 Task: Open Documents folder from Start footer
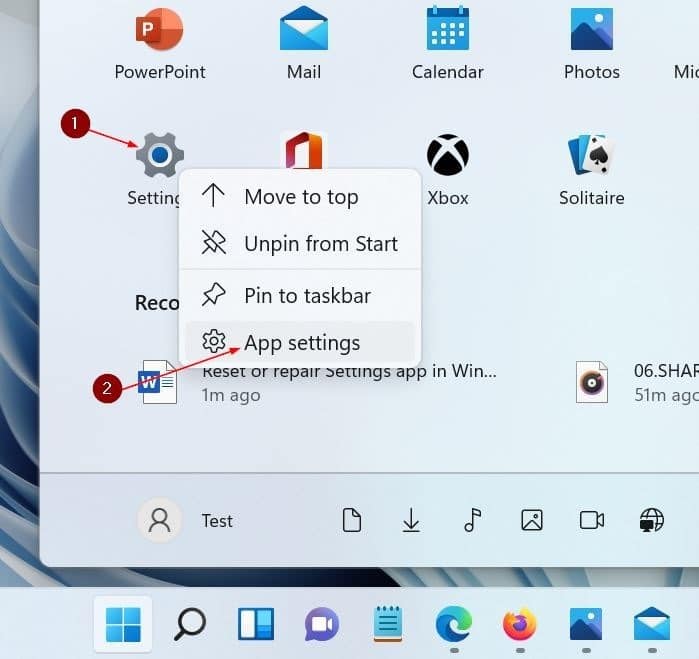click(x=352, y=520)
